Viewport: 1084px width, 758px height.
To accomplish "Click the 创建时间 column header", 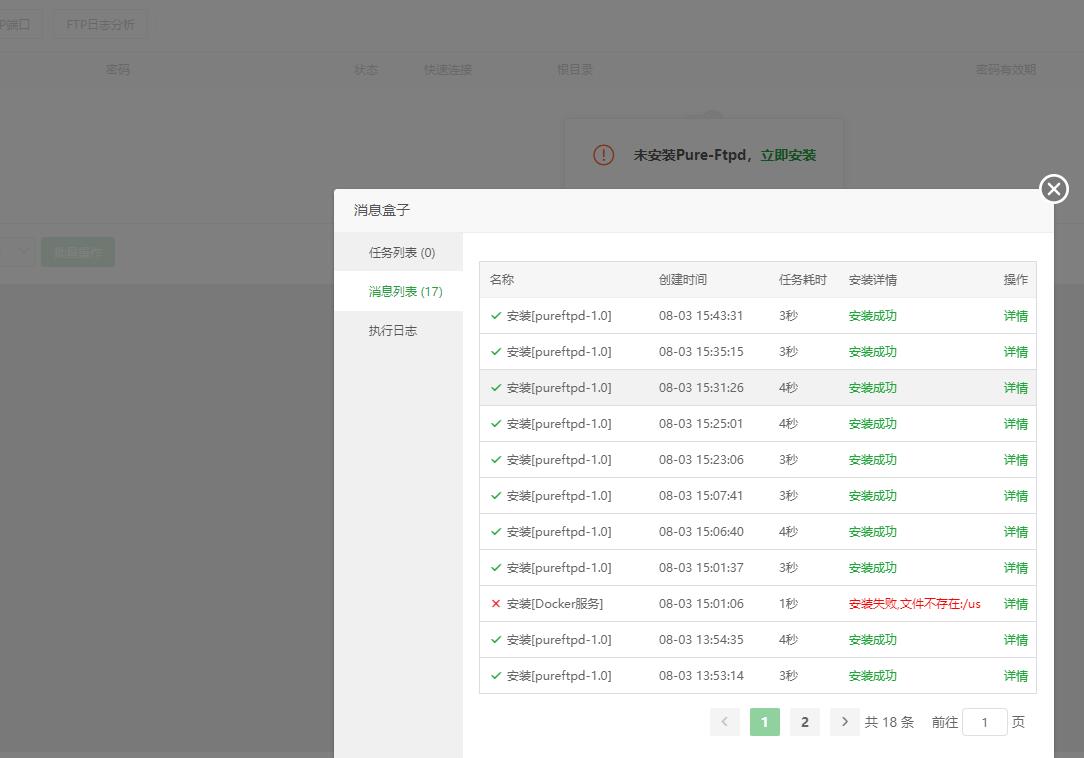I will pos(682,279).
